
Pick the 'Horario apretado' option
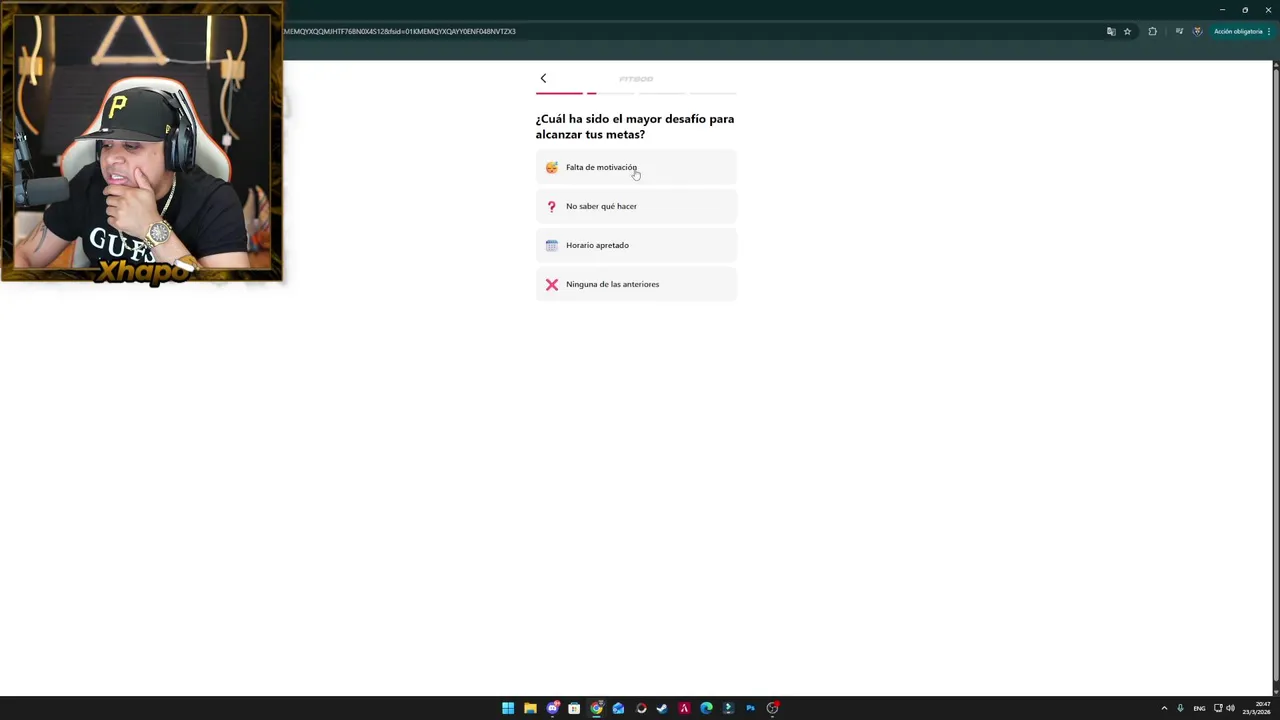[x=636, y=245]
